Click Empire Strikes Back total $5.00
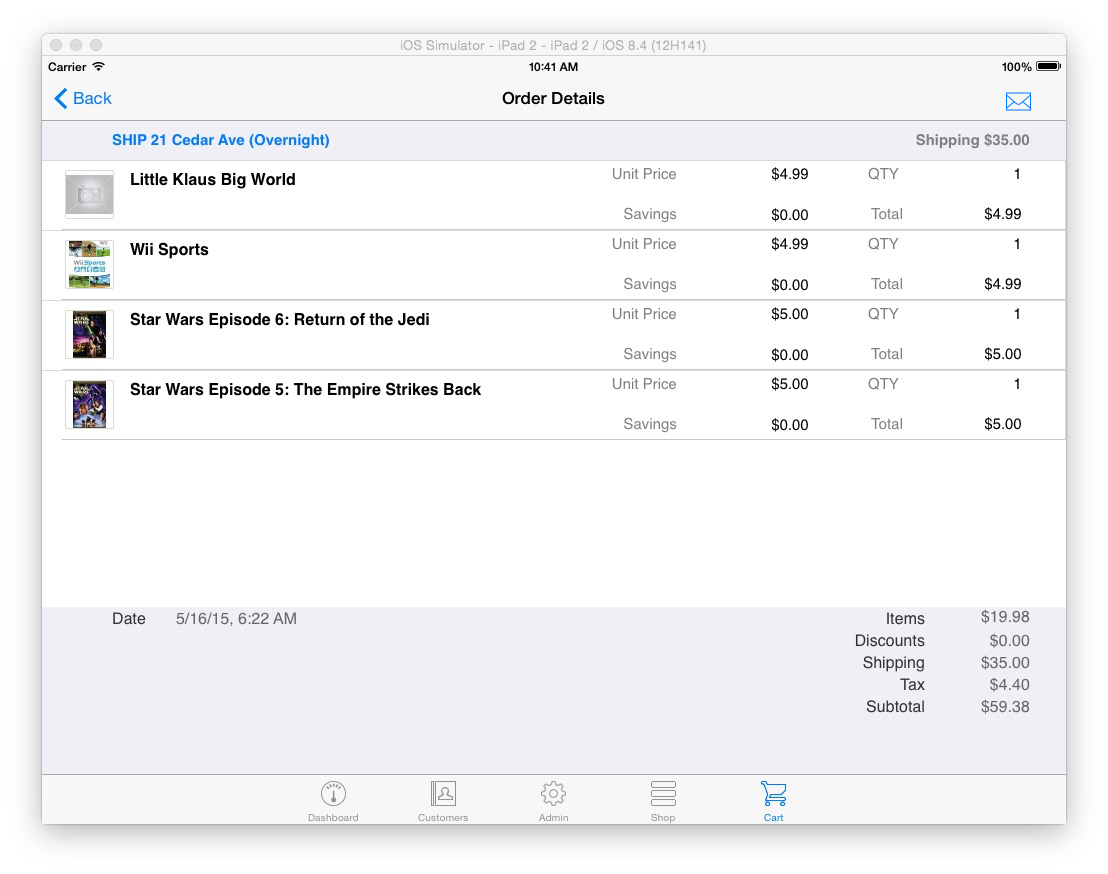This screenshot has height=874, width=1108. pyautogui.click(x=1002, y=423)
